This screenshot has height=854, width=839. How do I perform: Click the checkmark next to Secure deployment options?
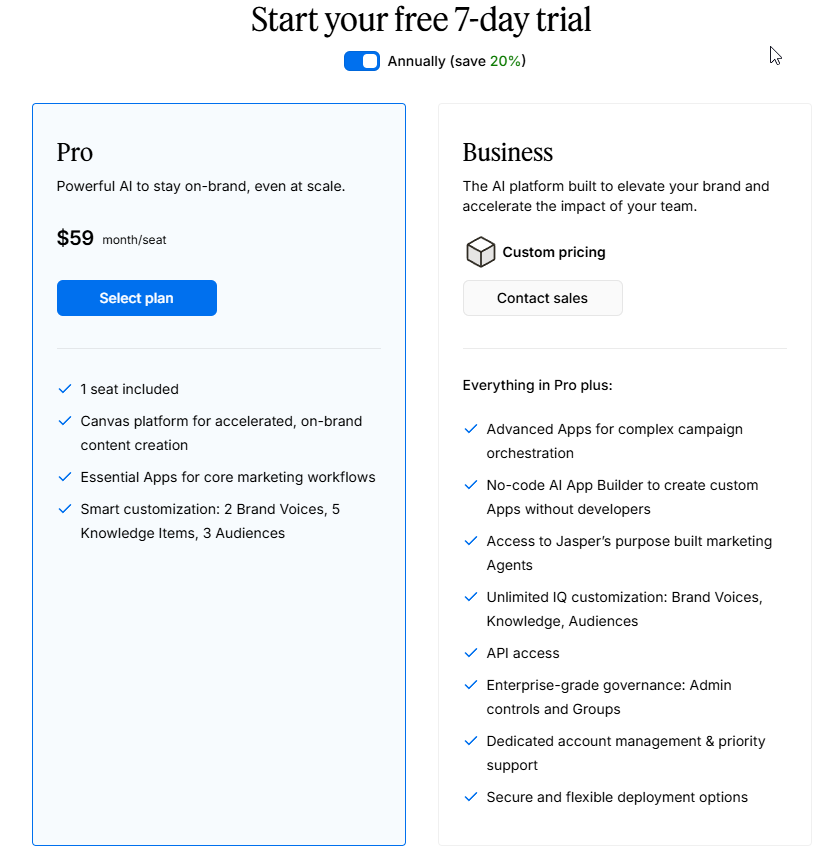(x=471, y=797)
